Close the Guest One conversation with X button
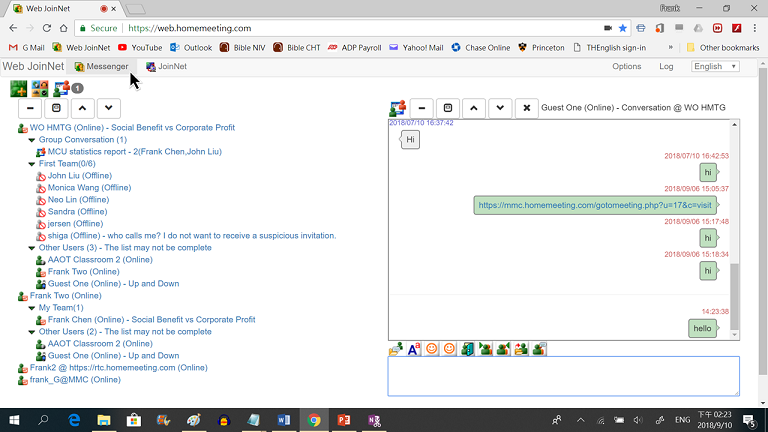This screenshot has height=432, width=768. [x=527, y=108]
